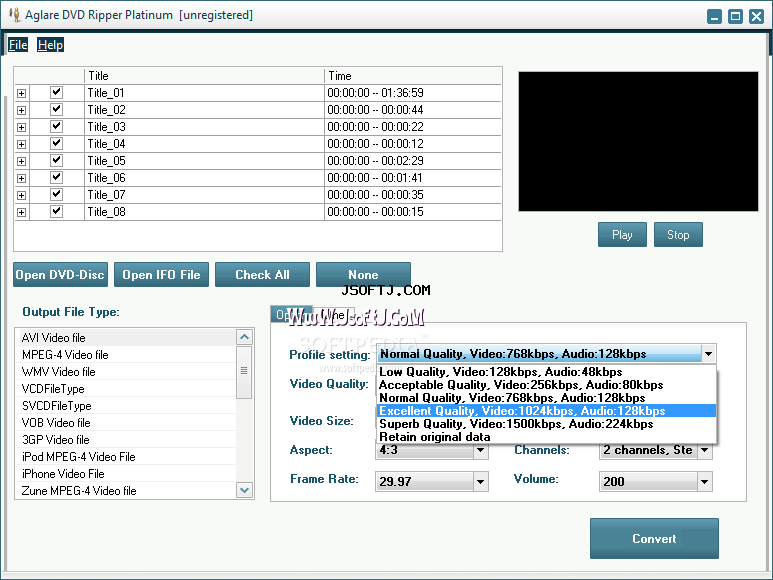Maximize the Aglare DVD Ripper window
The height and width of the screenshot is (580, 773).
[735, 16]
